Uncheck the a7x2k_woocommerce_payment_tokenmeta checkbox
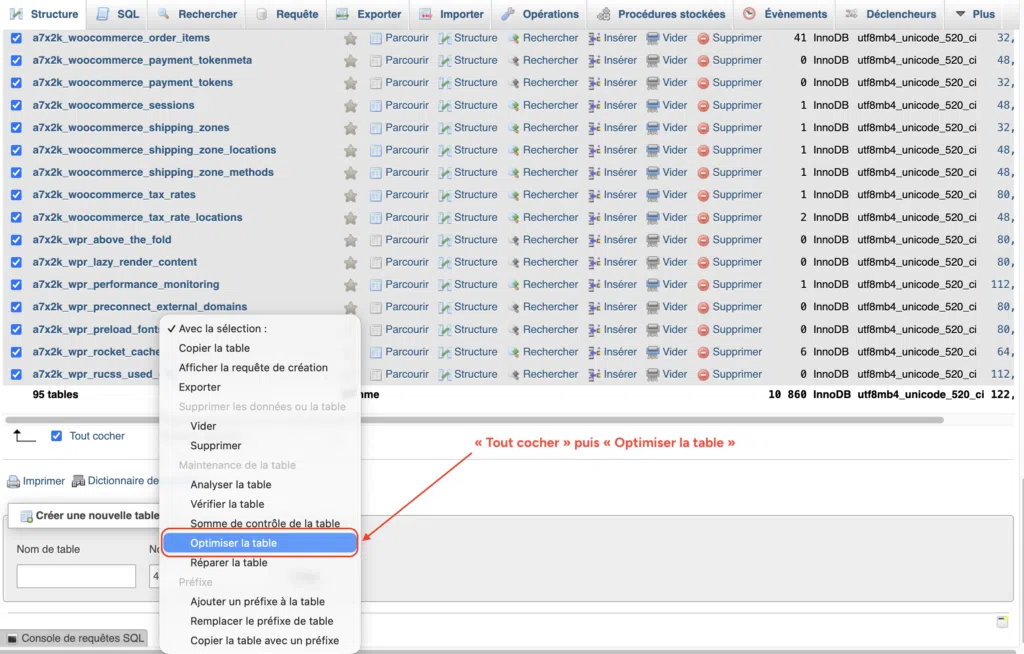1024x654 pixels. point(16,61)
